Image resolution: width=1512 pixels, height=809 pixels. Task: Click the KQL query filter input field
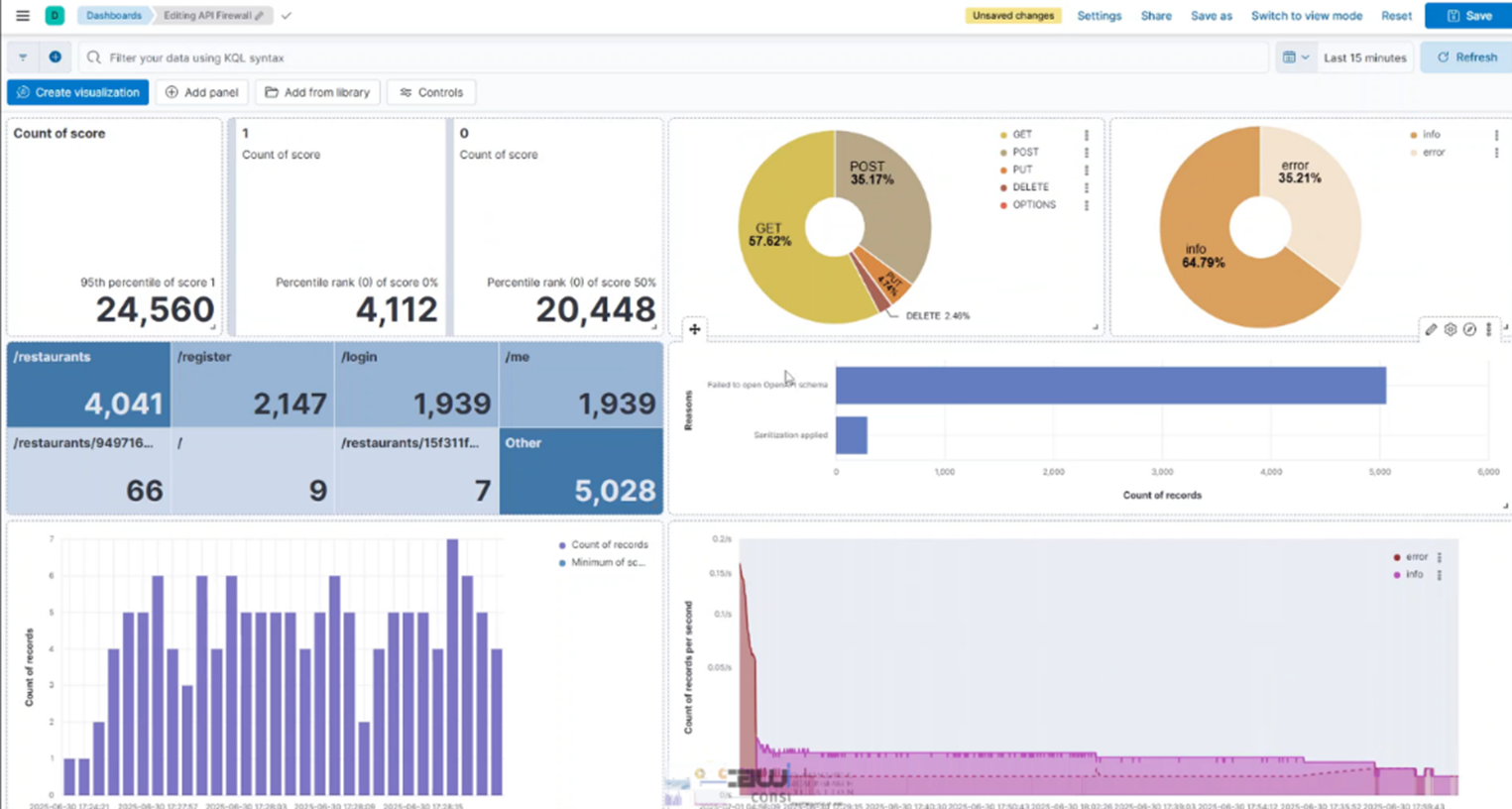click(674, 58)
